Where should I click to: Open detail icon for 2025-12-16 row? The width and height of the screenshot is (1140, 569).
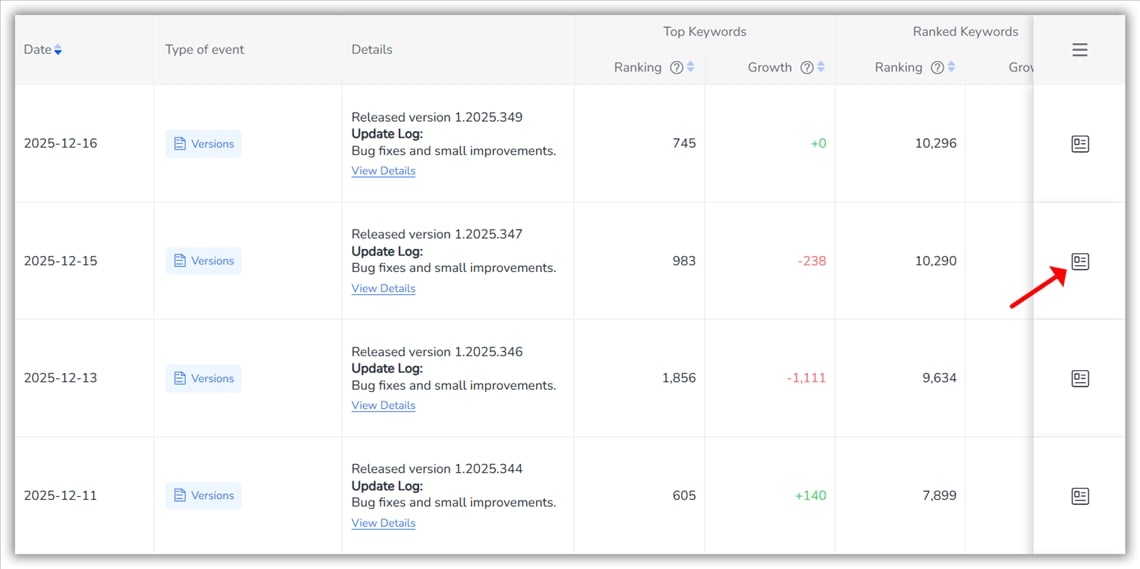coord(1079,144)
